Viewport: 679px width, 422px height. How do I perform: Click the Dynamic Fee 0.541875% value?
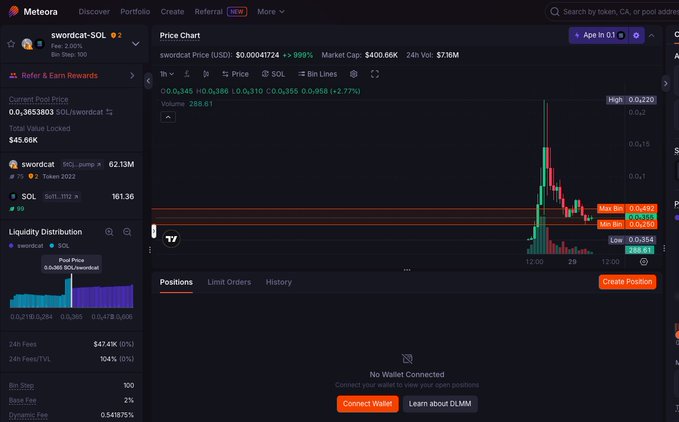(117, 415)
